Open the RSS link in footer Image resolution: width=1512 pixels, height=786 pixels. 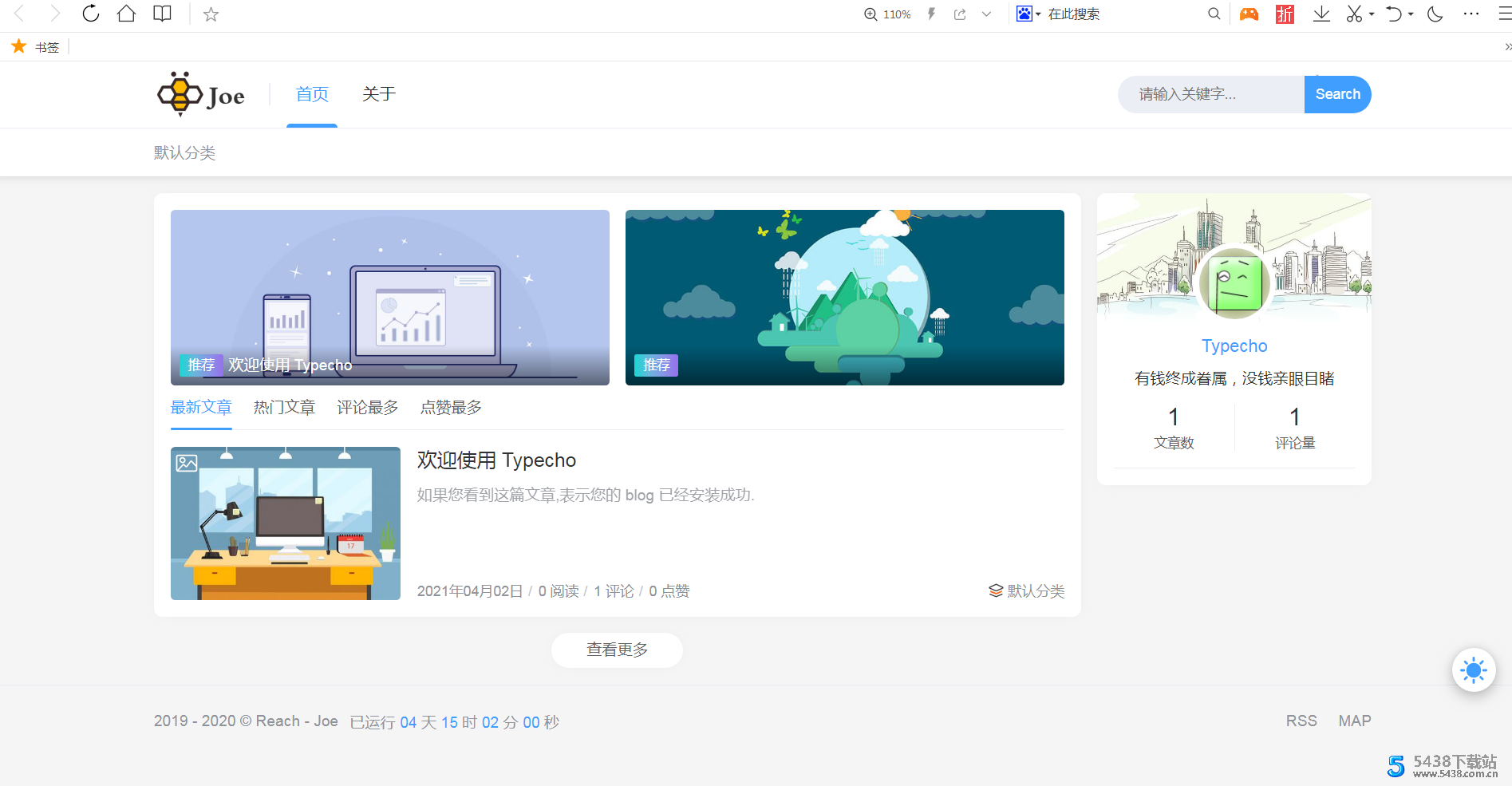point(1301,721)
